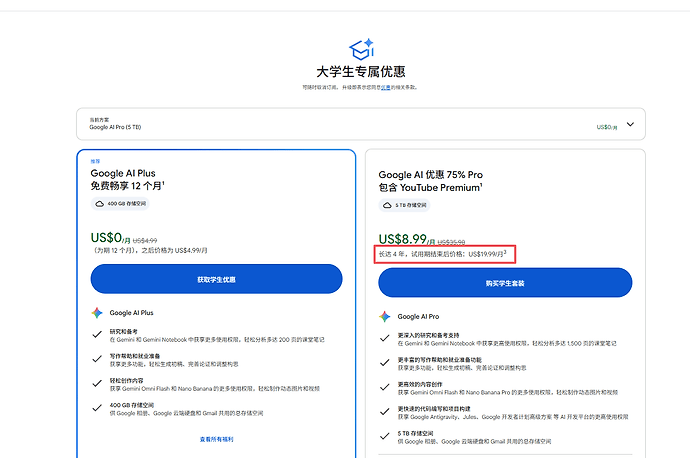The image size is (690, 458).
Task: Click the Gemini sparkle icon next to Google AI Pro
Action: tap(385, 316)
